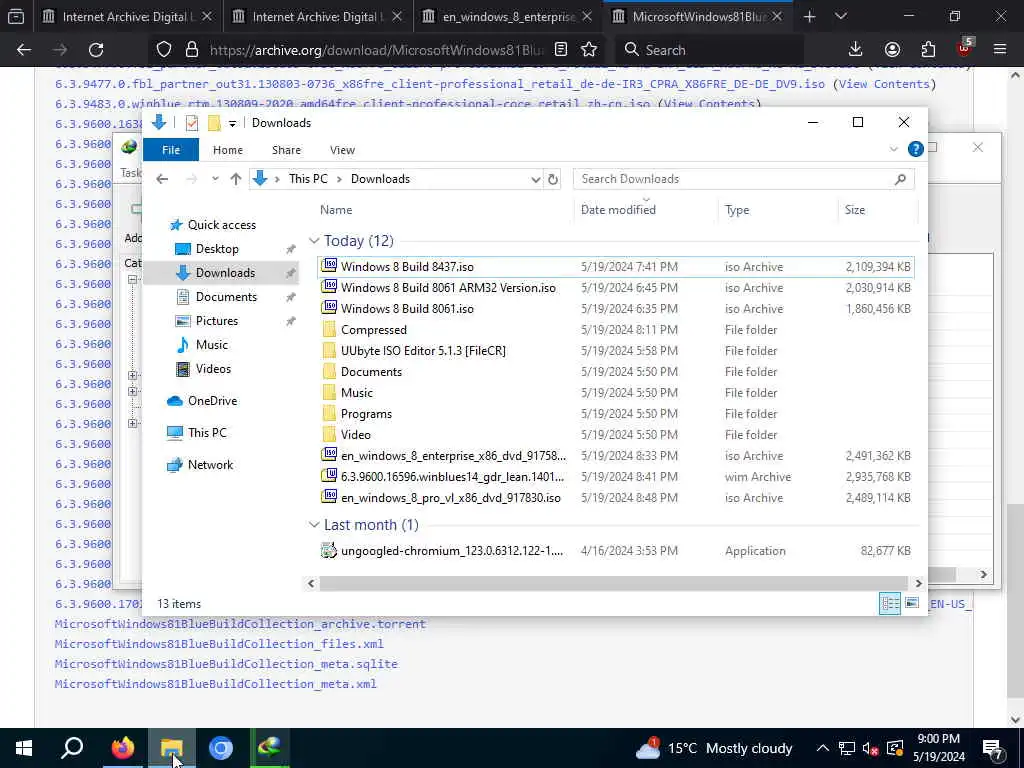Open Firefox extensions puzzle icon
Screen dimensions: 1024x768
tap(928, 50)
